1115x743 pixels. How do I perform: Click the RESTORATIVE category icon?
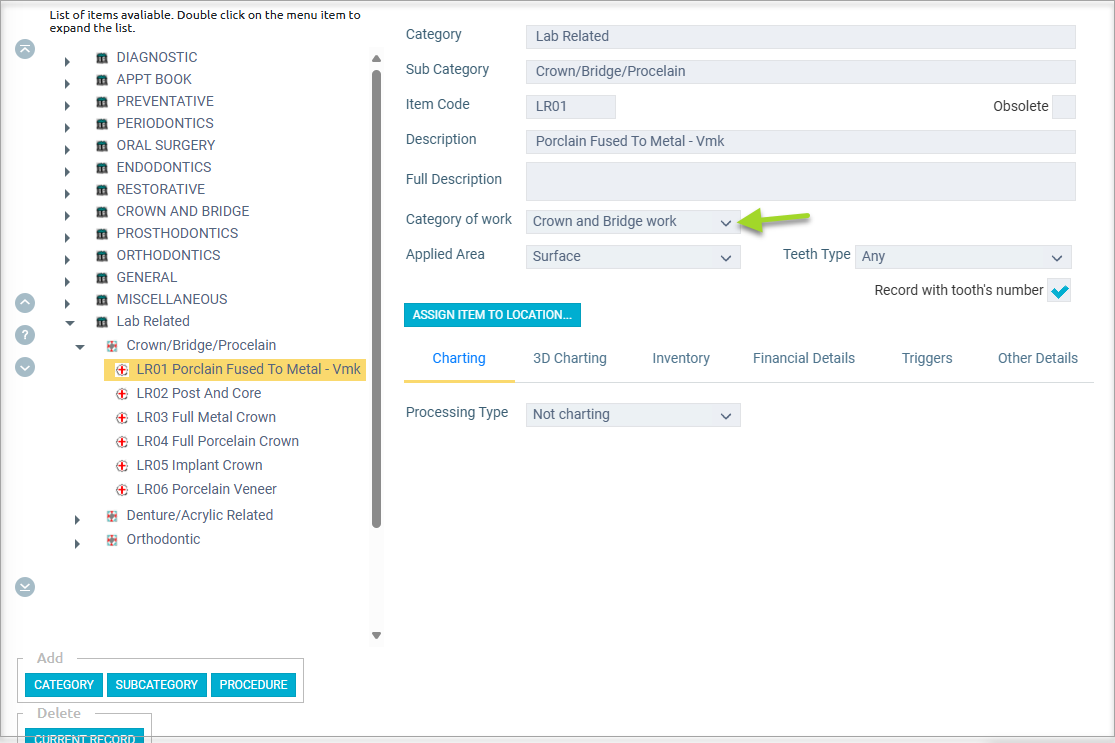[102, 190]
